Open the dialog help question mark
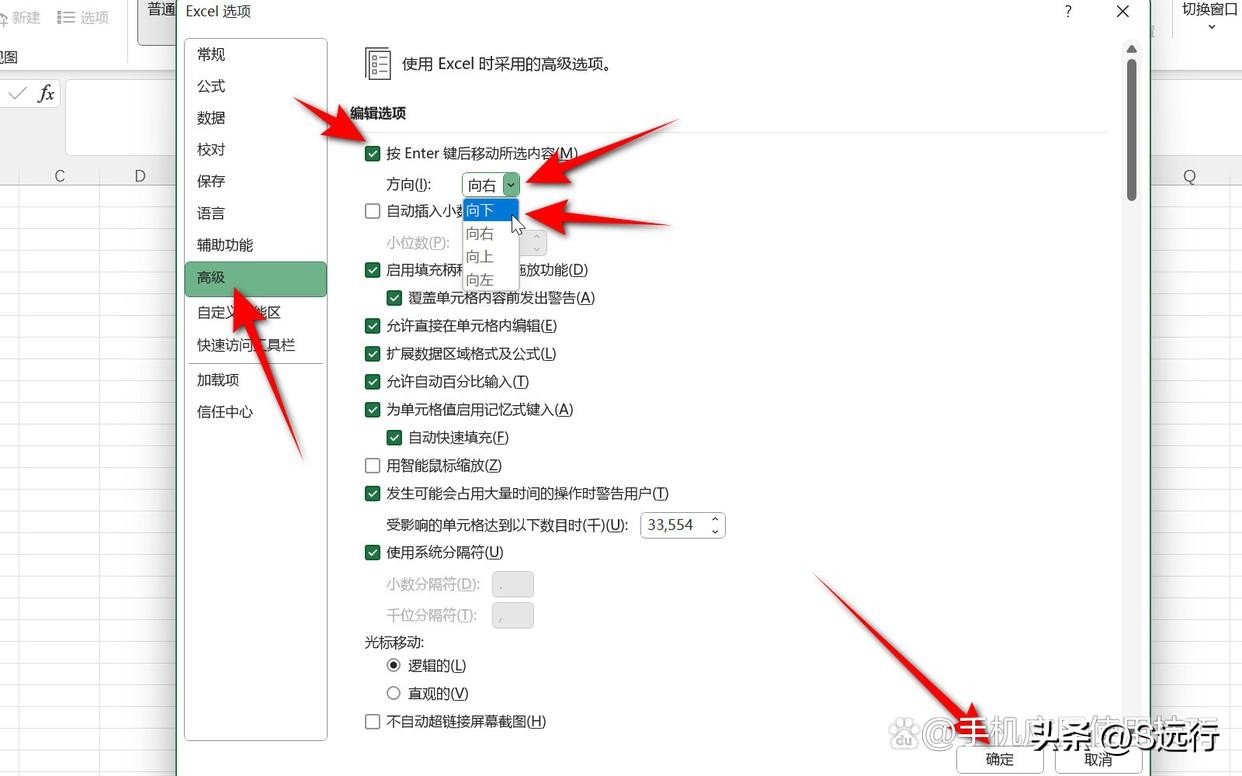The height and width of the screenshot is (776, 1242). [1069, 12]
